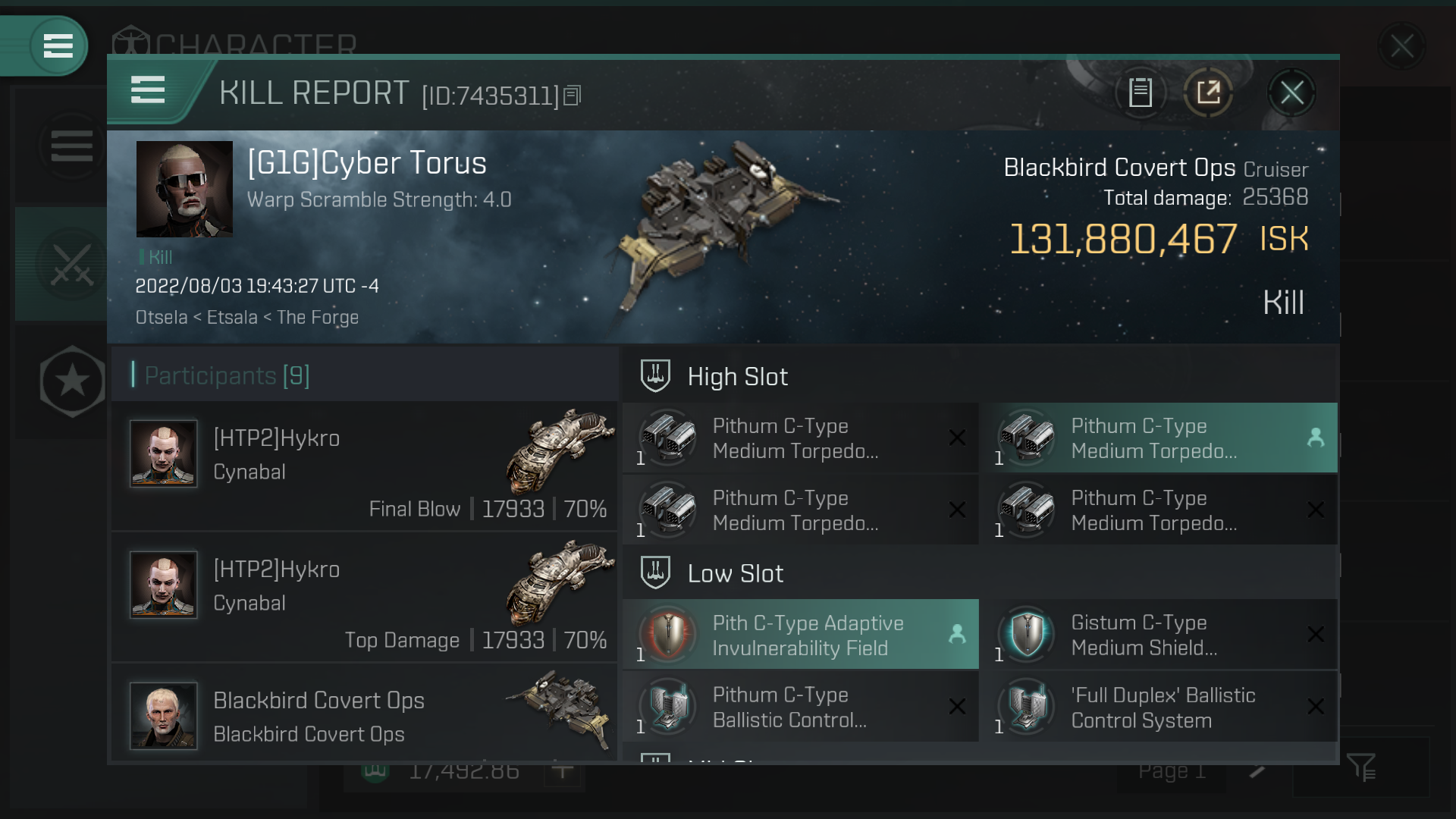Open the share/export kill report icon
The image size is (1456, 819).
pyautogui.click(x=1208, y=92)
